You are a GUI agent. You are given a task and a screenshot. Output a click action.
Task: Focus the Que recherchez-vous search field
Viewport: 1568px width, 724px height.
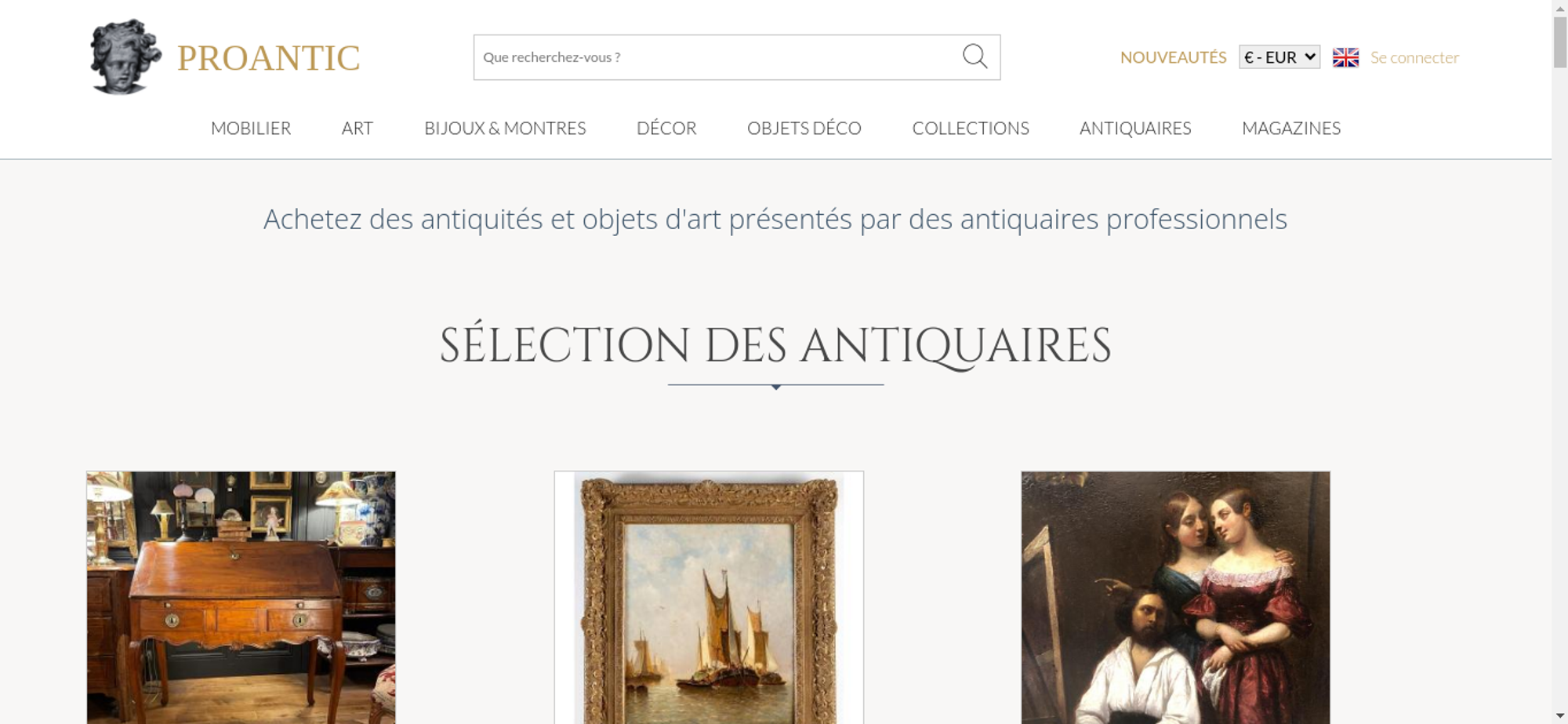click(x=717, y=57)
